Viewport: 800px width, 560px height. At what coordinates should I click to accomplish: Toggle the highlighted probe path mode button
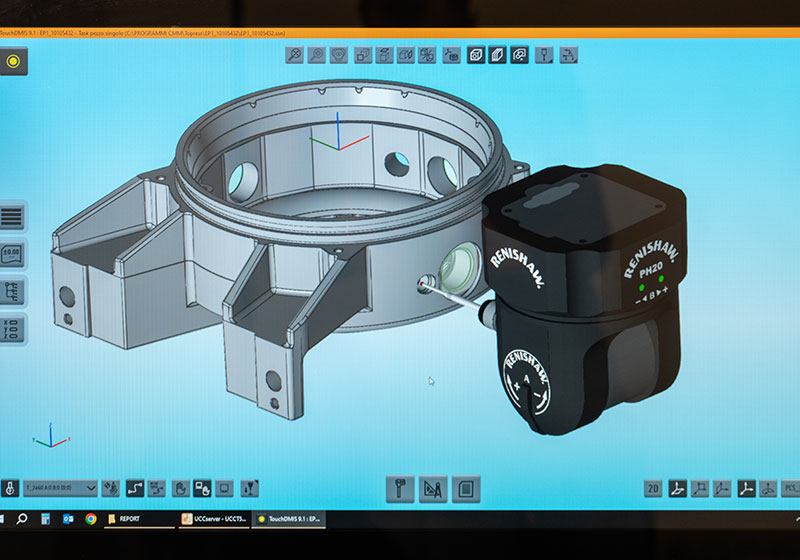(x=135, y=489)
